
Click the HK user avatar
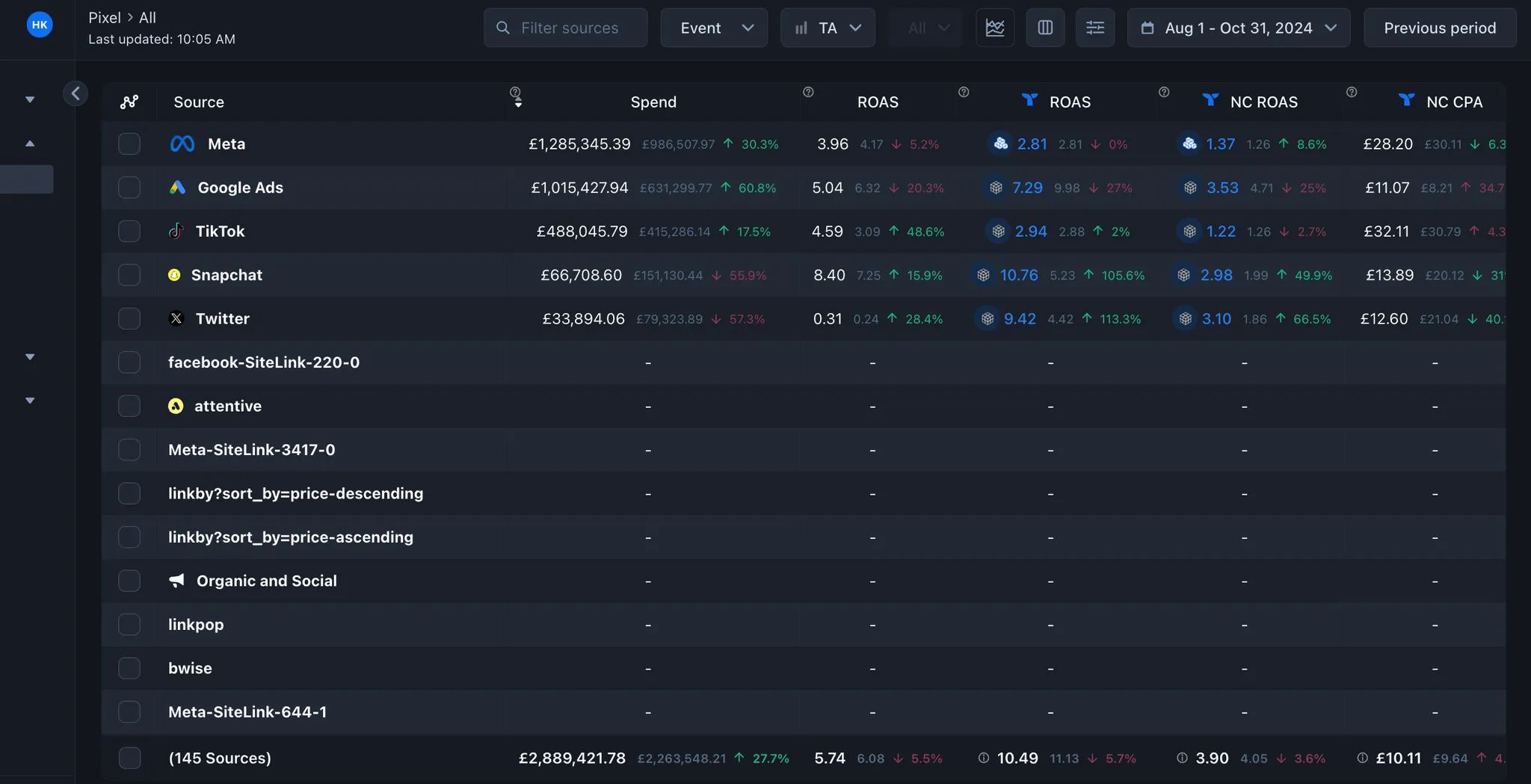[x=40, y=25]
